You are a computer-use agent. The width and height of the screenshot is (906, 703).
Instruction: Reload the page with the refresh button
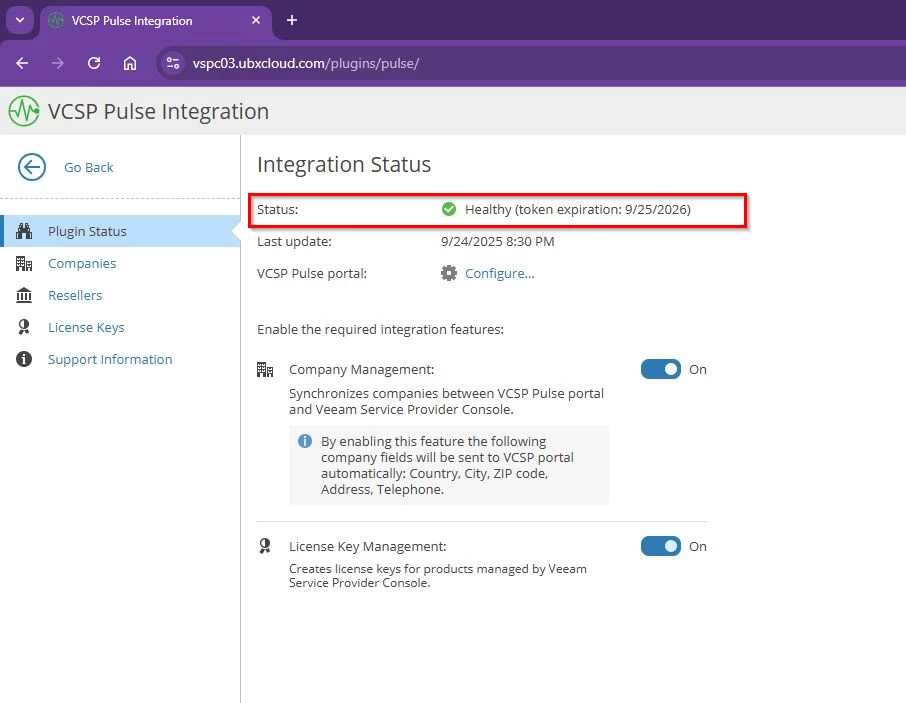[94, 63]
